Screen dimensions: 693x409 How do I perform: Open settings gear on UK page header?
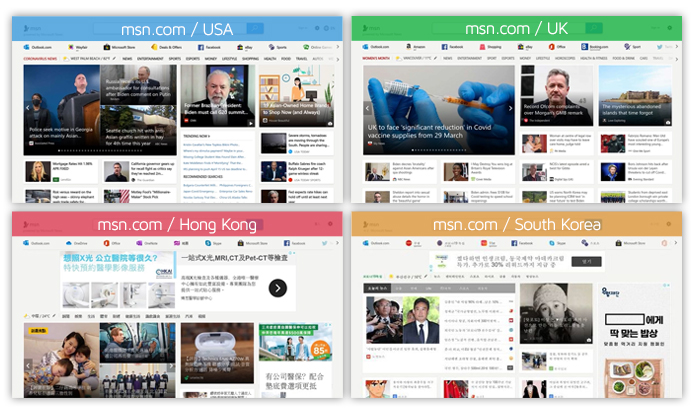pos(670,28)
